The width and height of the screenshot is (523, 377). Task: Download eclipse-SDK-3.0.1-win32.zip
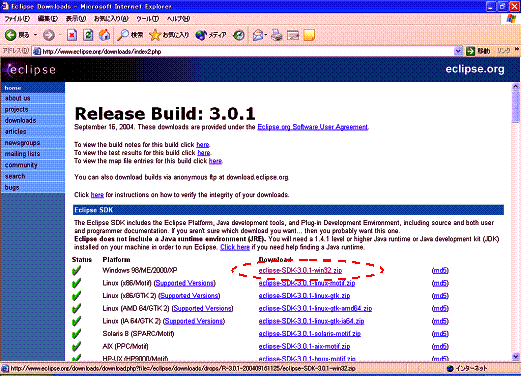tap(300, 270)
